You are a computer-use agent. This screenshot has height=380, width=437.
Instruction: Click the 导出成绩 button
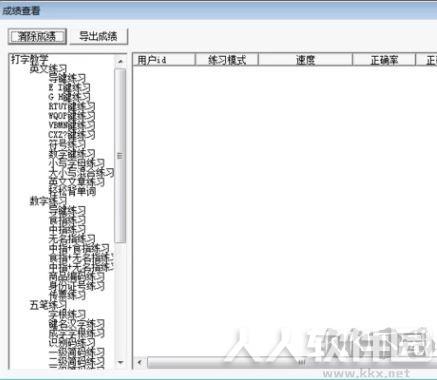coord(98,36)
